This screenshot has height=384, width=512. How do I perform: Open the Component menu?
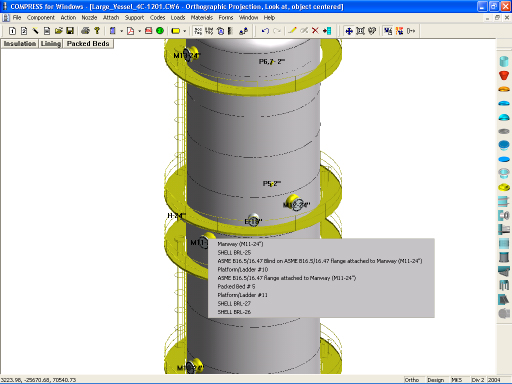pos(41,17)
